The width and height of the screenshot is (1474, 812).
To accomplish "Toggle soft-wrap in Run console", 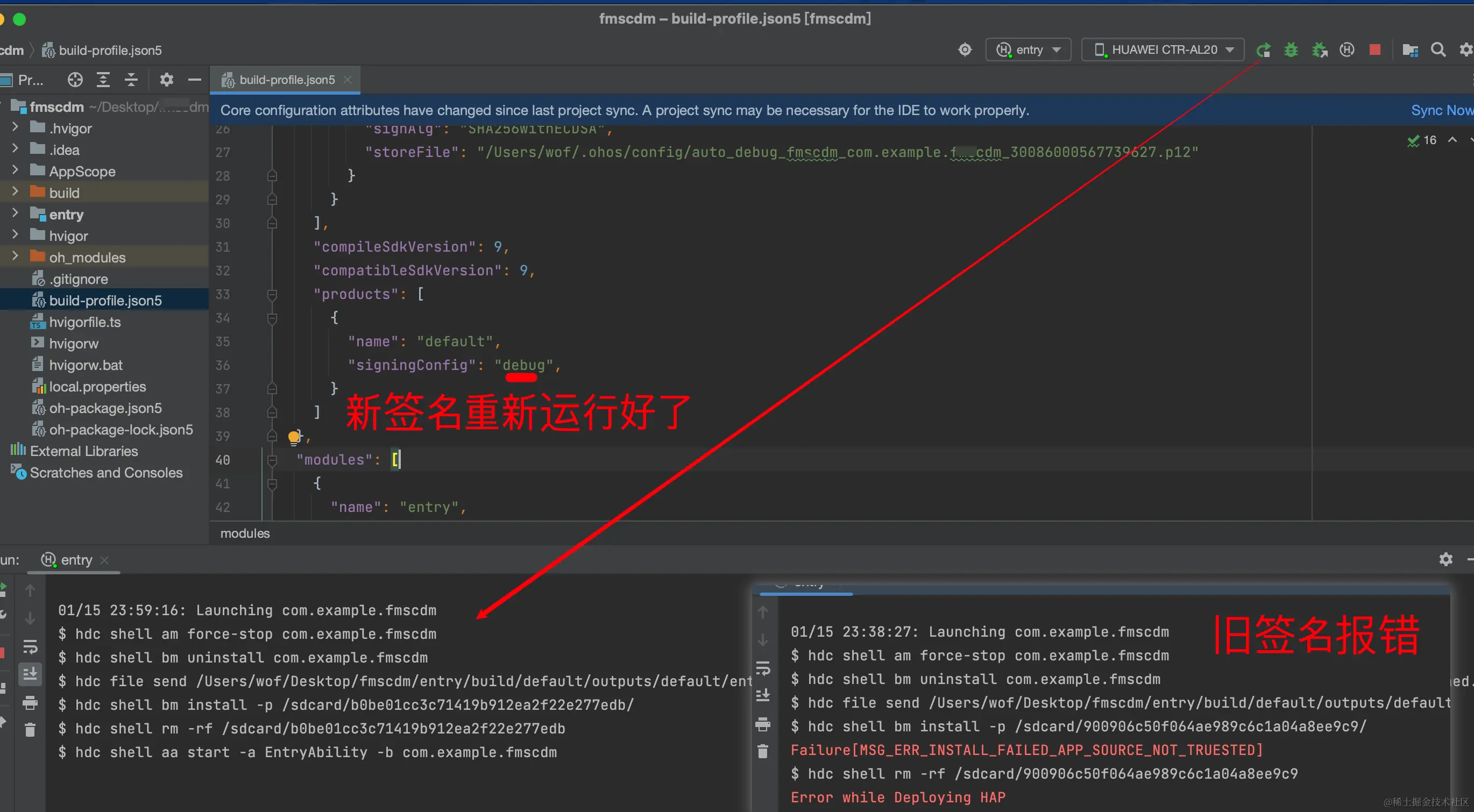I will (x=30, y=647).
